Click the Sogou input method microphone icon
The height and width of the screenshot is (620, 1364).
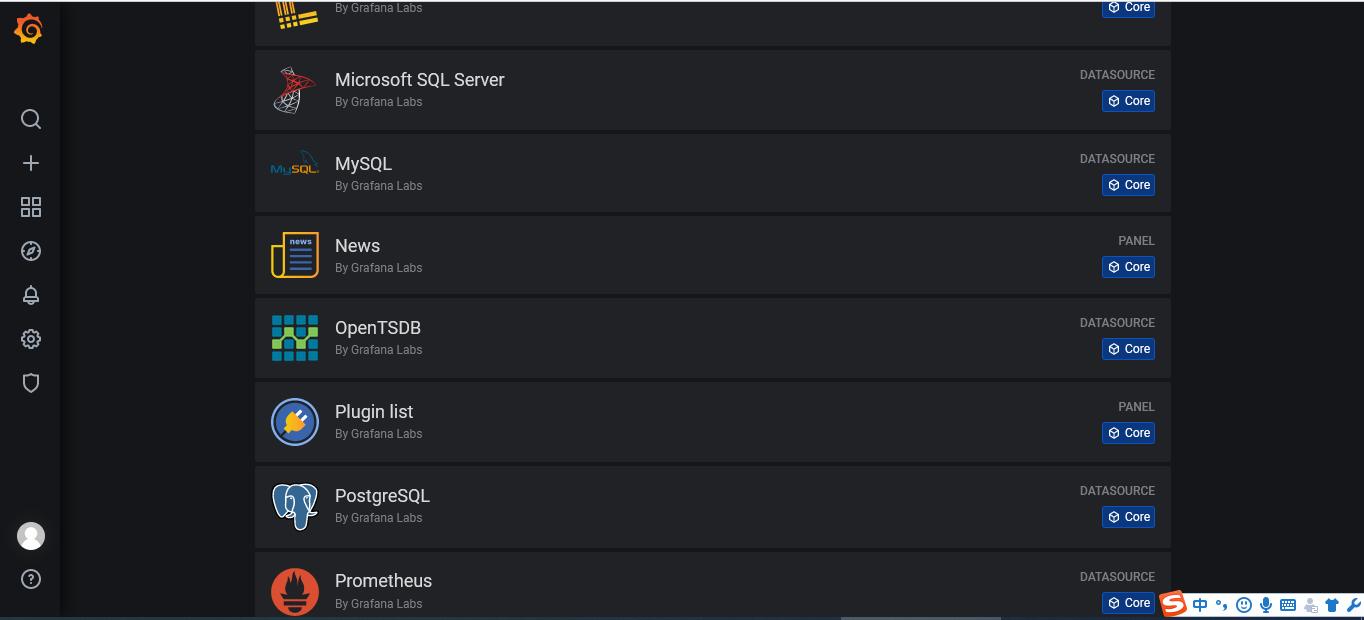(1266, 605)
